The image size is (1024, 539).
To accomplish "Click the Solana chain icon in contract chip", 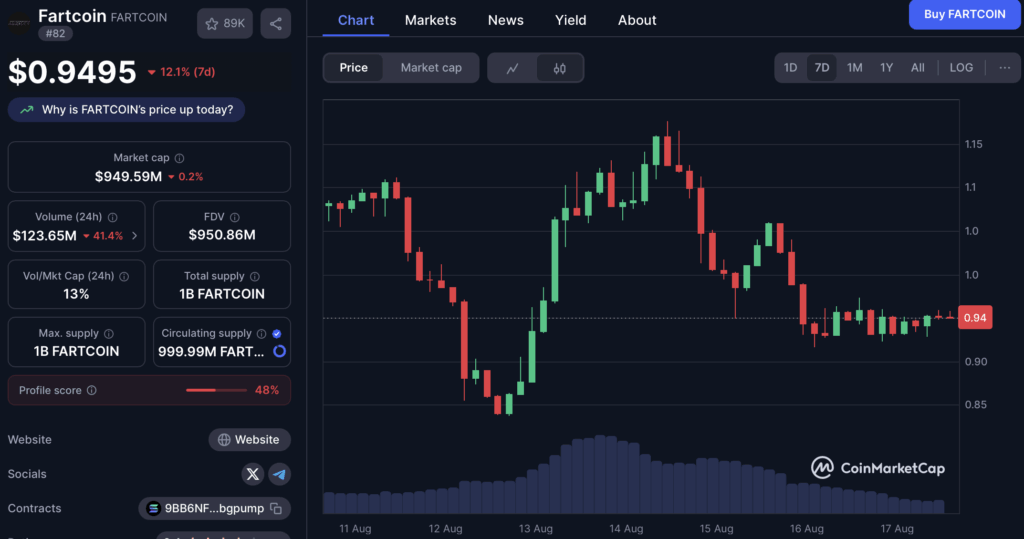I will [x=153, y=508].
